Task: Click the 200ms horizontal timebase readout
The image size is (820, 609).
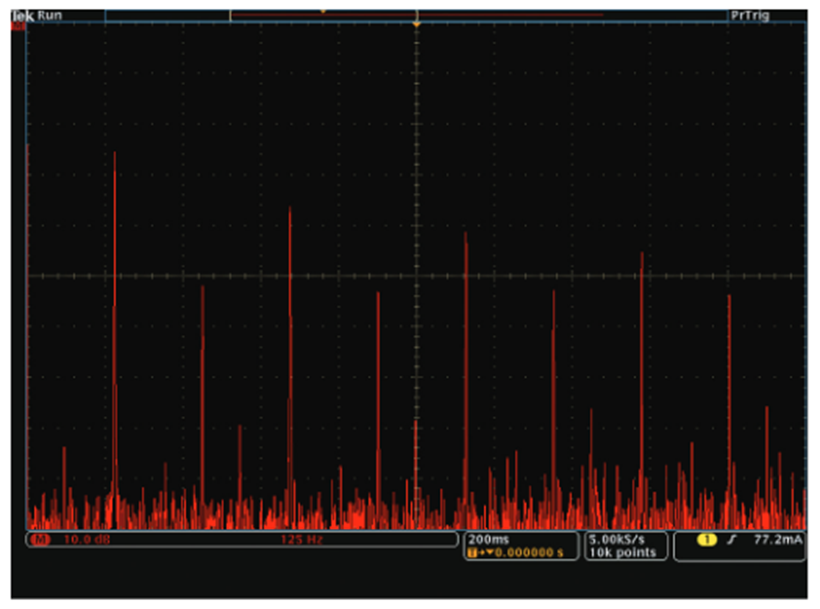Action: pyautogui.click(x=487, y=539)
